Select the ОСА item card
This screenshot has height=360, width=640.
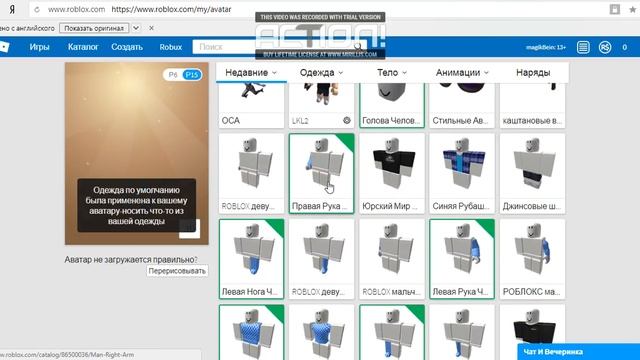(251, 105)
